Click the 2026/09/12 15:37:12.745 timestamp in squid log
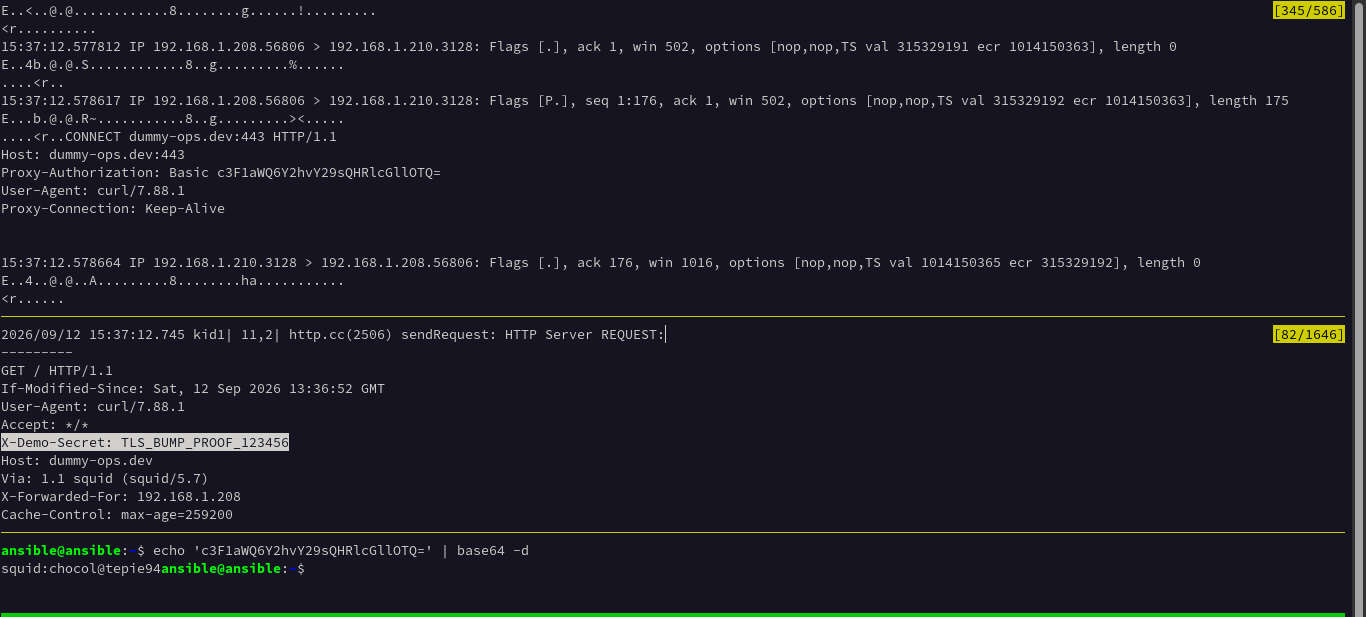 click(x=93, y=335)
